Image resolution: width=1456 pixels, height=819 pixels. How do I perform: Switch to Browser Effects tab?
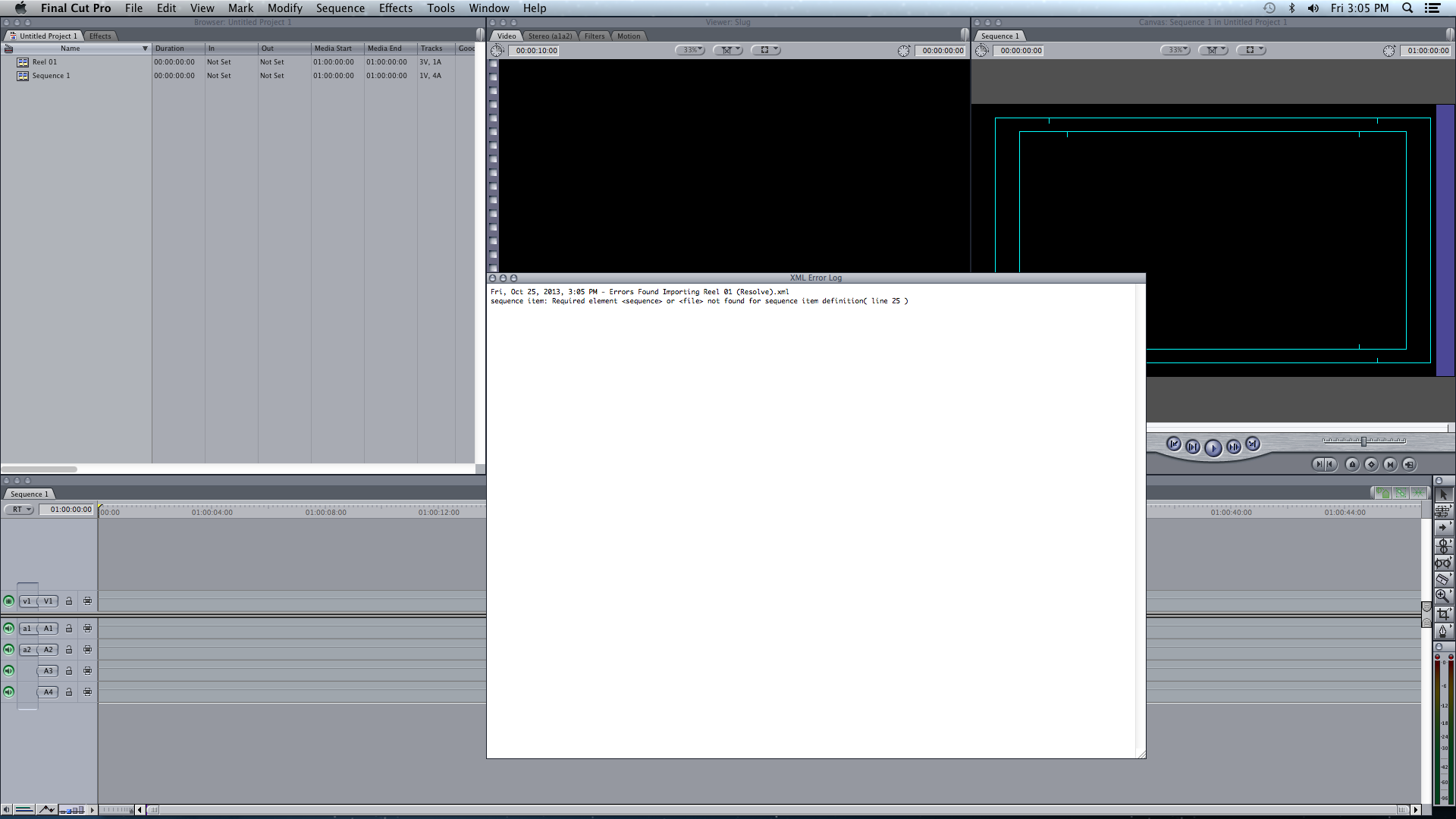pyautogui.click(x=99, y=36)
